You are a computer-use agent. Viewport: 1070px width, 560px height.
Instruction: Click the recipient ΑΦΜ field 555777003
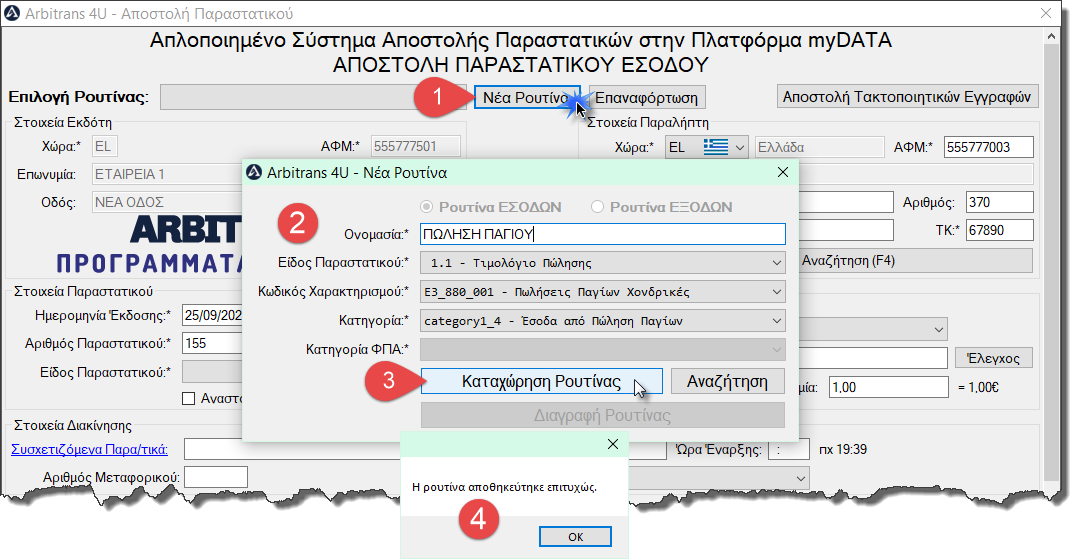click(x=989, y=147)
